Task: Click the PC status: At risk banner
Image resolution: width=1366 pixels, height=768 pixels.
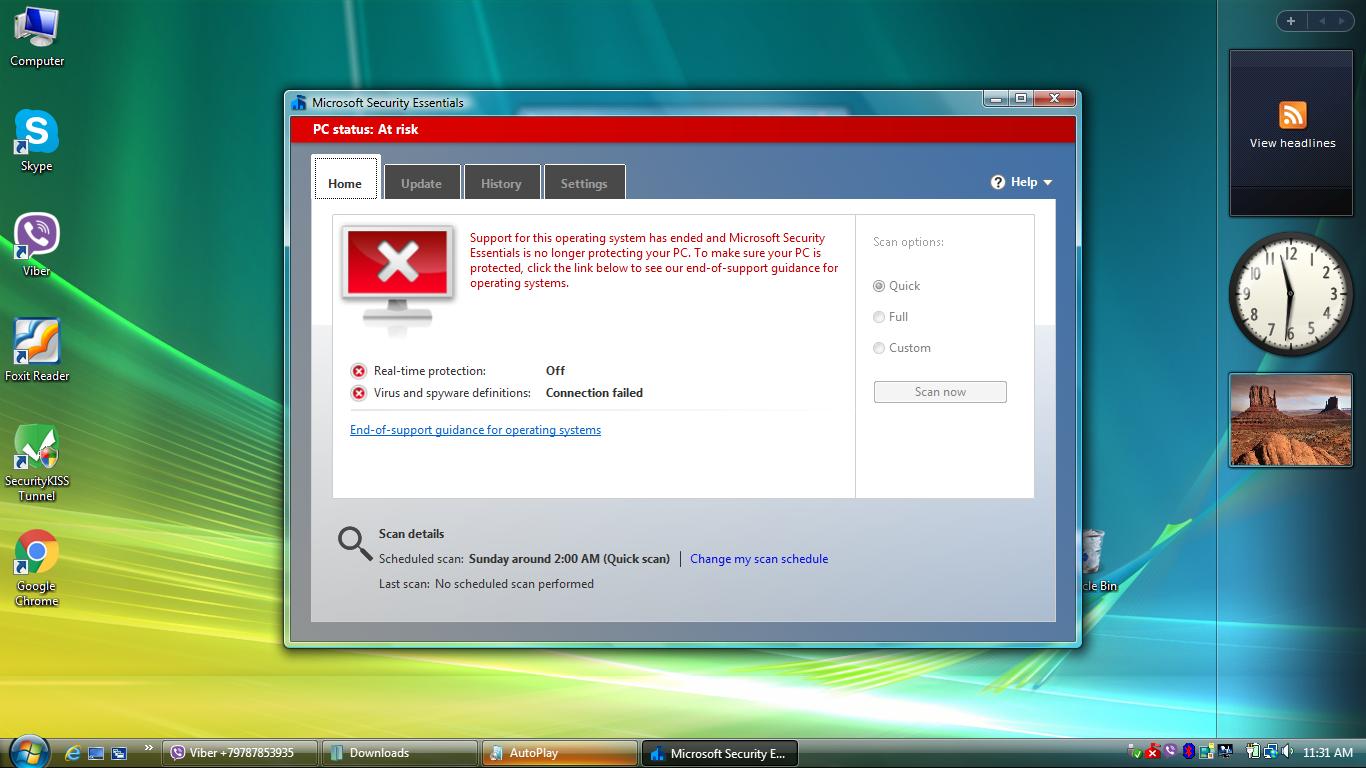Action: point(683,129)
